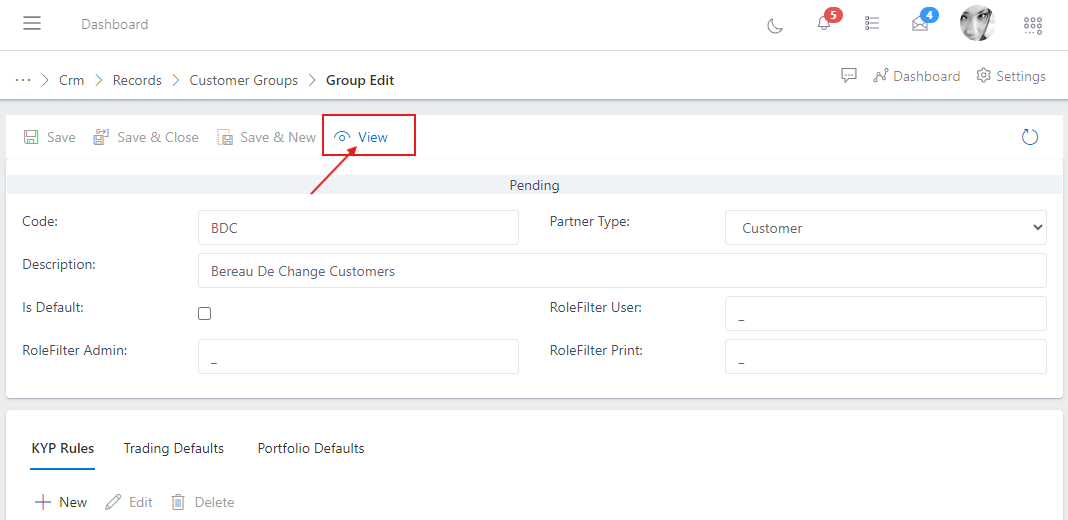1068x520 pixels.
Task: Go to Records breadcrumb
Action: click(137, 80)
